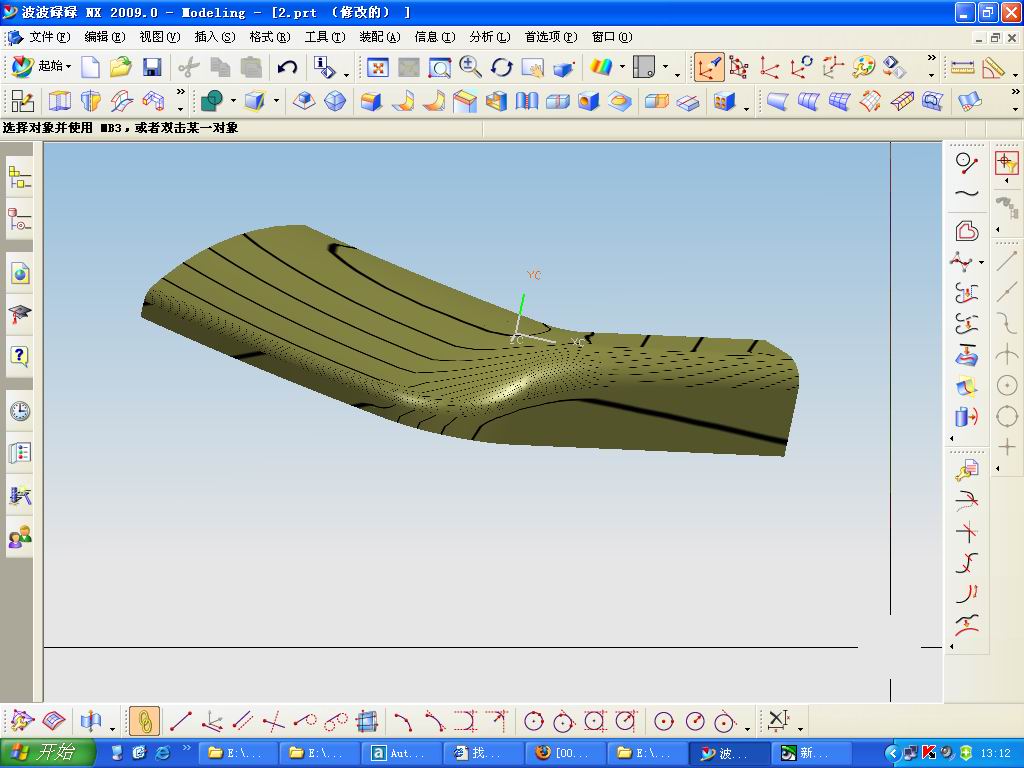The width and height of the screenshot is (1024, 768).
Task: Open the dropdown beside the blue datum cube icon
Action: (x=276, y=101)
